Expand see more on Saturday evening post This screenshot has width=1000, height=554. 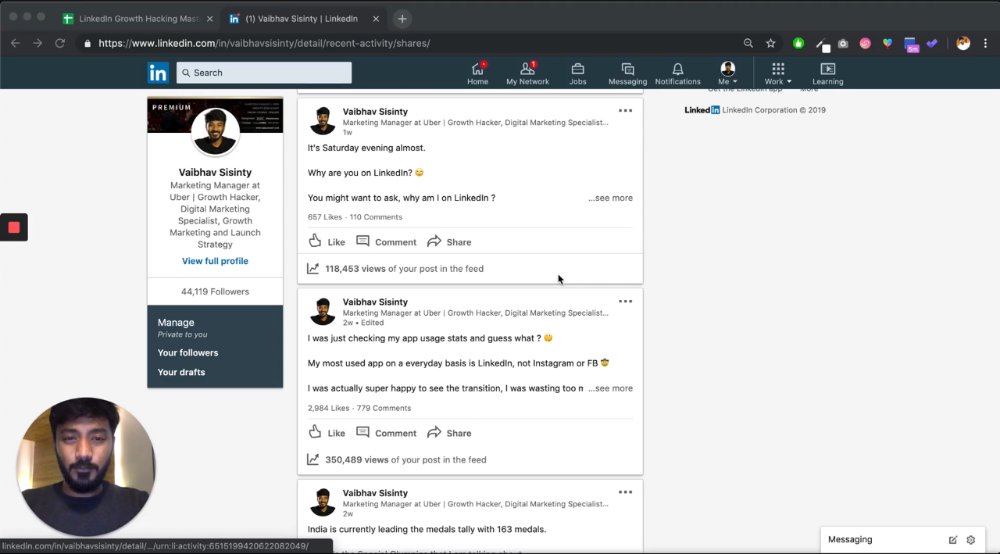(x=610, y=198)
